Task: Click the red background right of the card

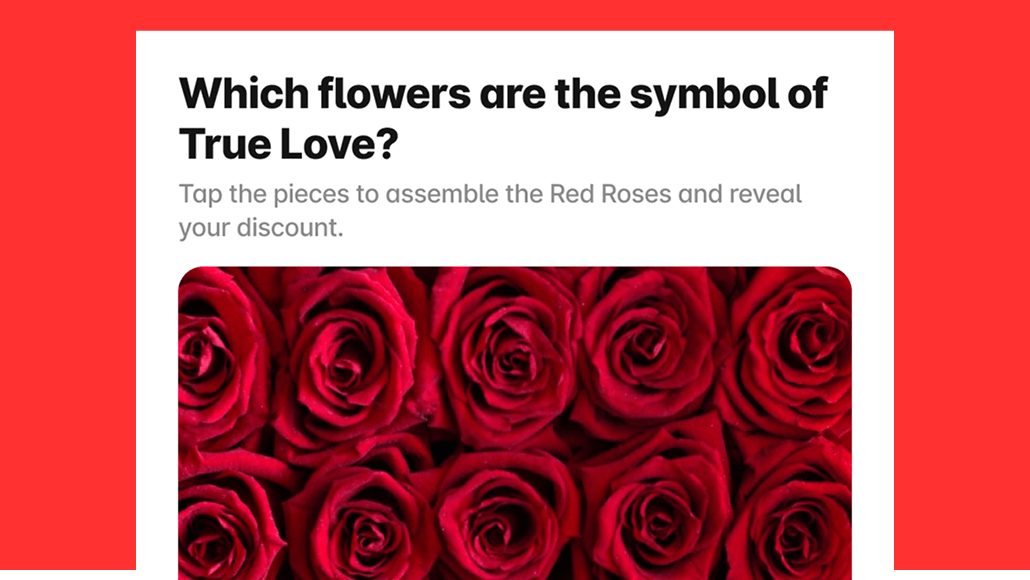Action: click(962, 300)
